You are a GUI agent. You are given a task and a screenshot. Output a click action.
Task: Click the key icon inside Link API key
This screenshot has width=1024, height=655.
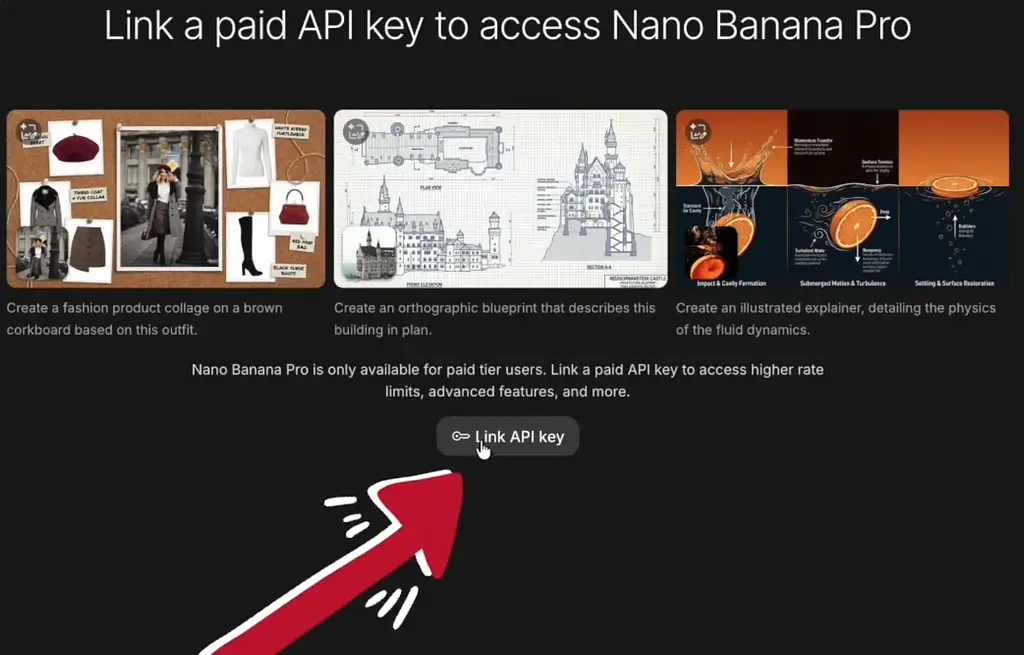point(461,436)
